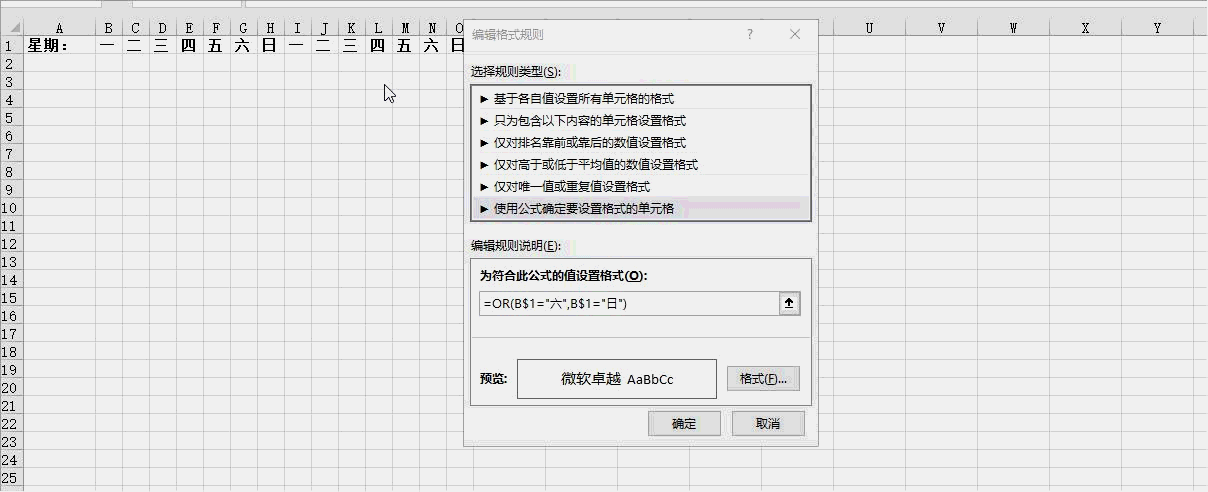The image size is (1208, 492).
Task: Select cell H1 containing 日
Action: (270, 45)
